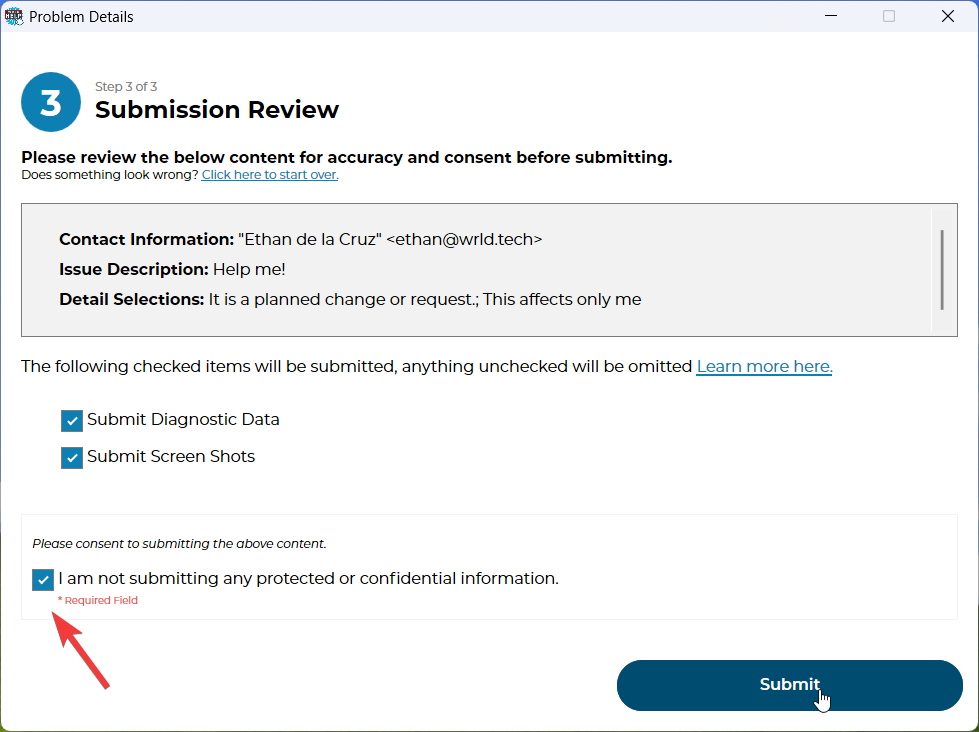979x732 pixels.
Task: Click the 'Problem Details' window title text
Action: pos(81,17)
